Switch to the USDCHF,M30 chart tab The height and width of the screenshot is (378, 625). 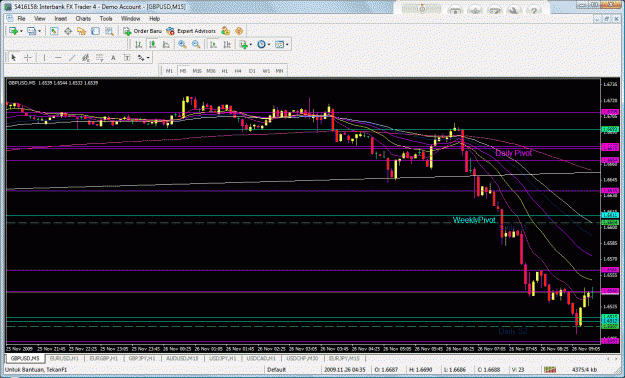(302, 358)
